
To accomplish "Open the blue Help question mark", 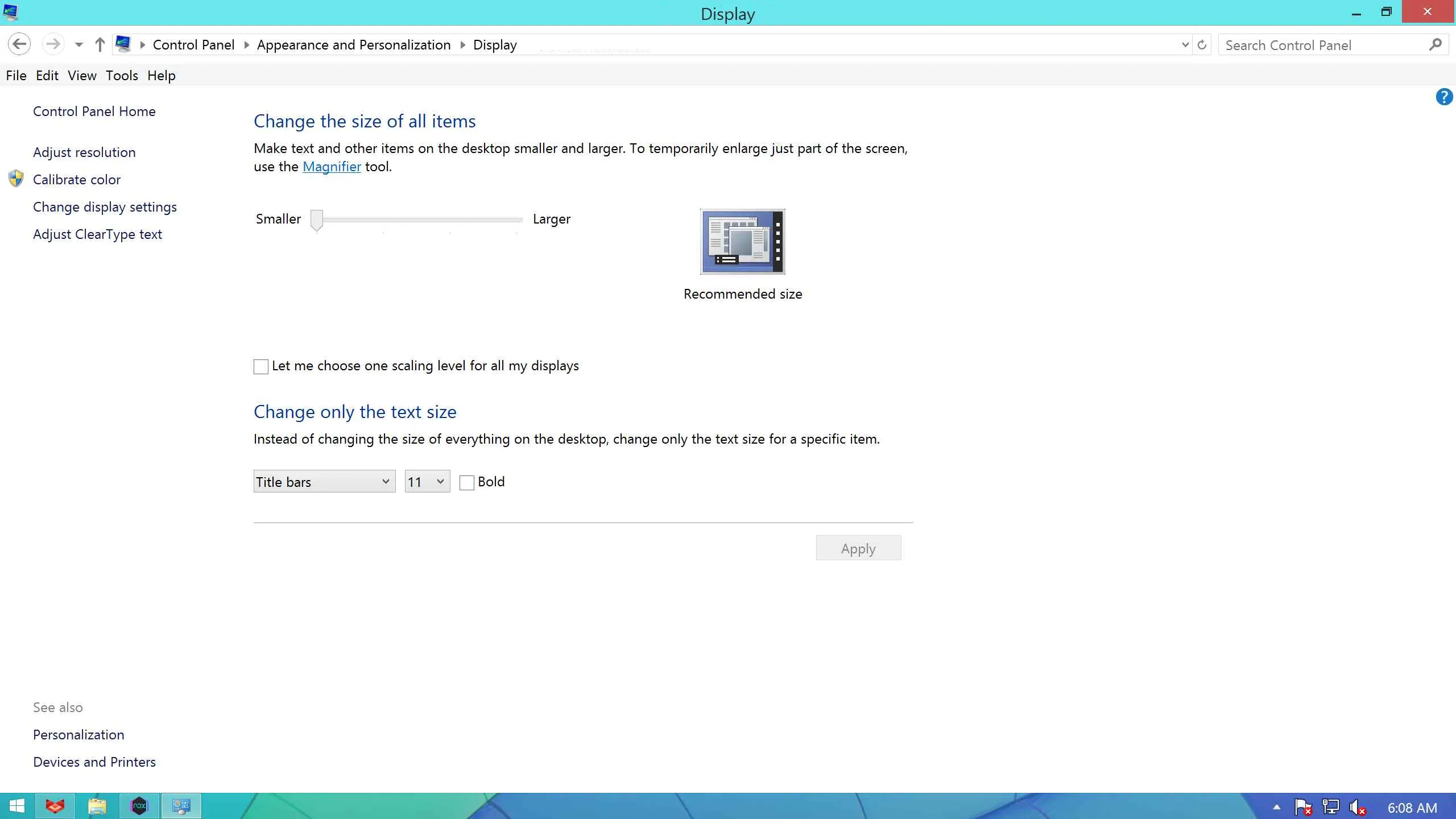I will point(1443,97).
